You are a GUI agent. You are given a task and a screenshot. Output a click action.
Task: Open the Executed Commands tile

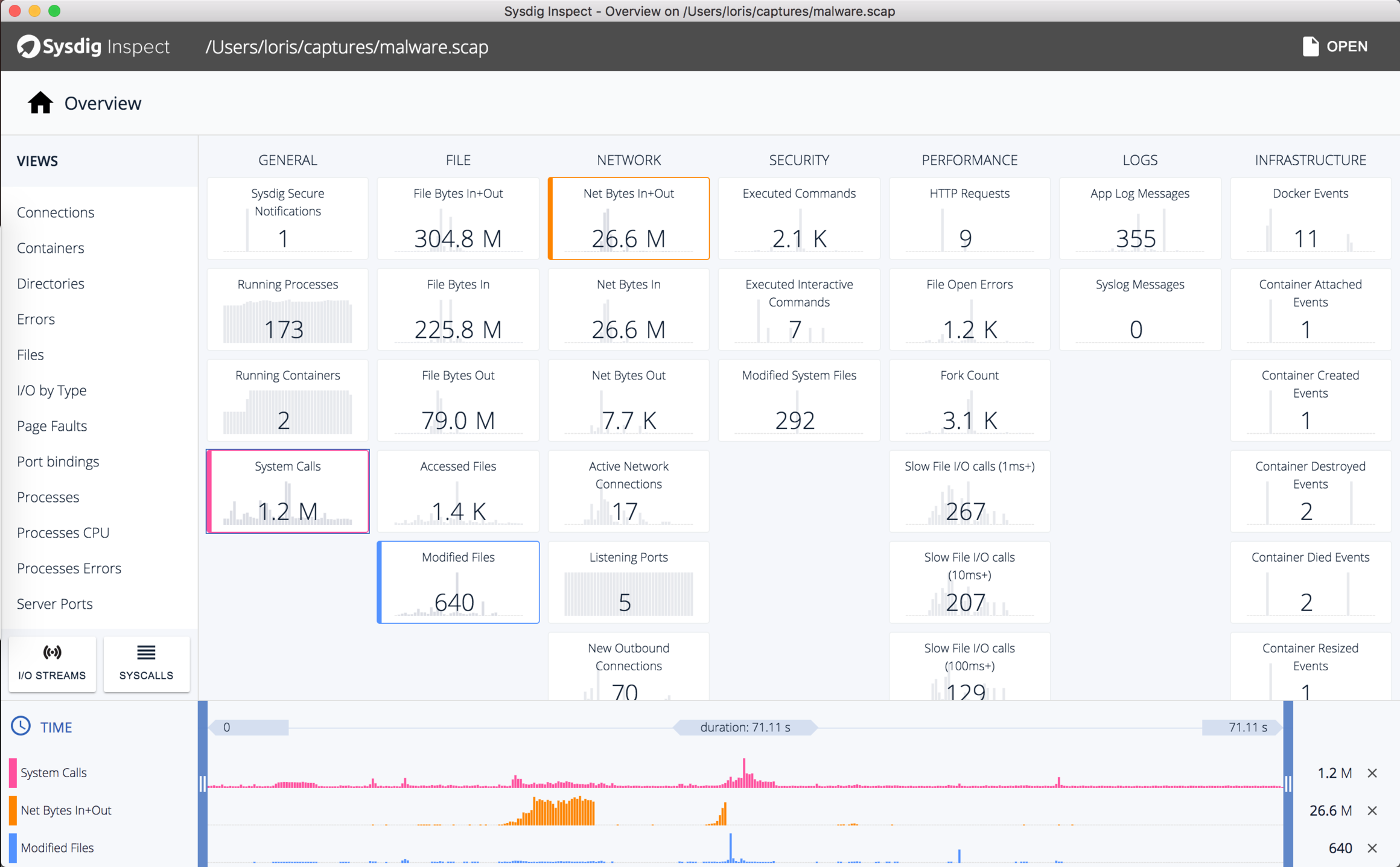(x=799, y=218)
